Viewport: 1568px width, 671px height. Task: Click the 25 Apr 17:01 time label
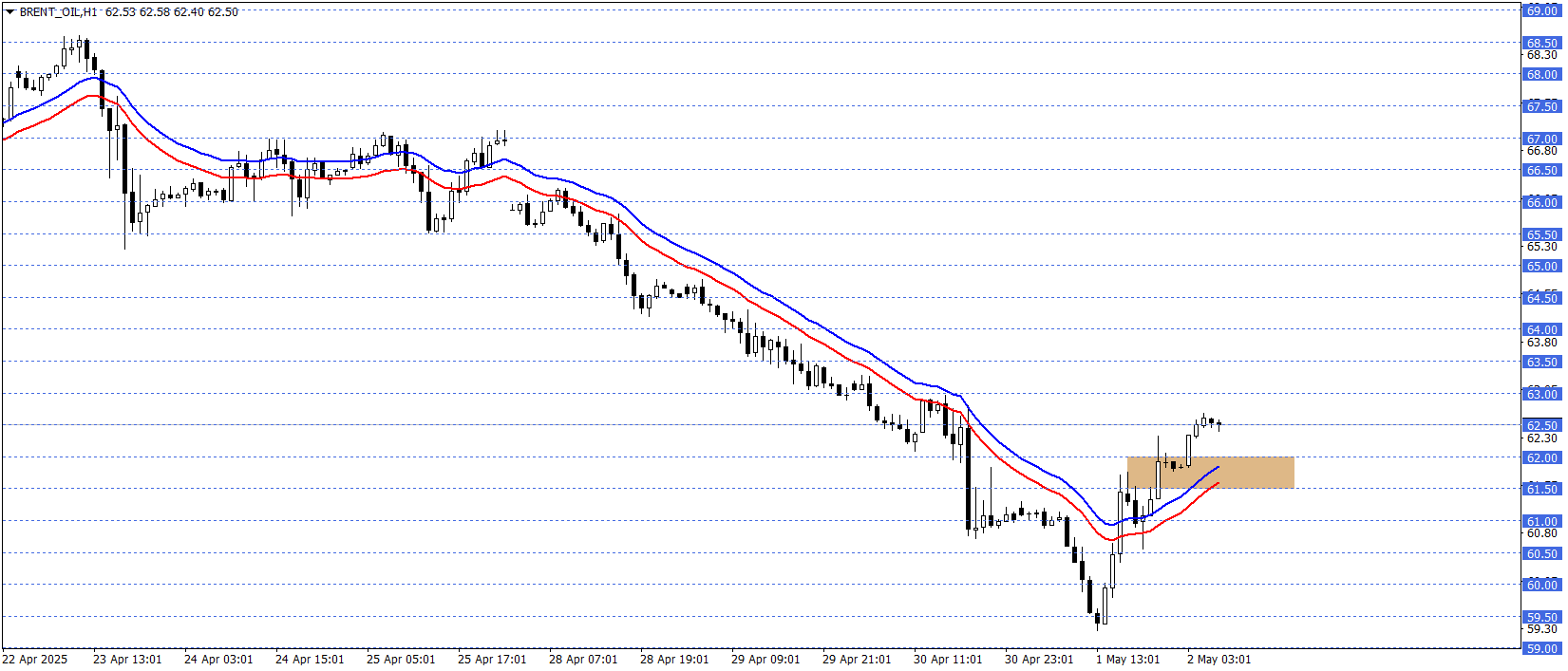tap(492, 659)
